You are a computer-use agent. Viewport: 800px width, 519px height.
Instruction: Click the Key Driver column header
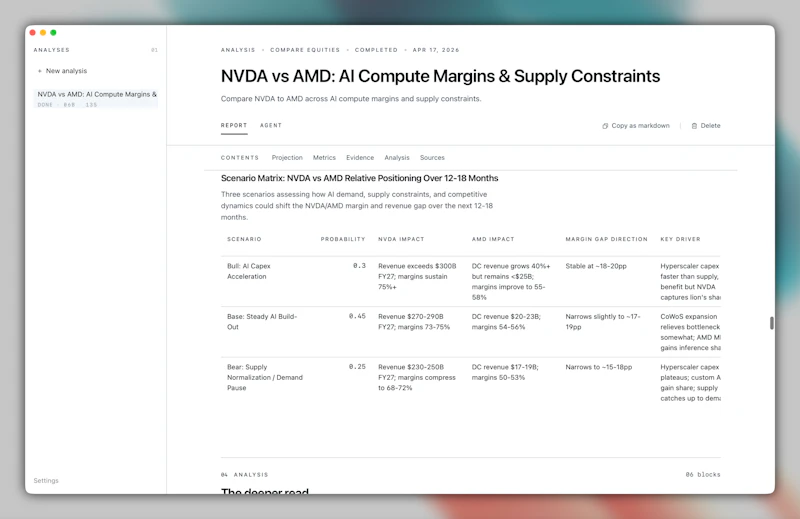(x=681, y=239)
